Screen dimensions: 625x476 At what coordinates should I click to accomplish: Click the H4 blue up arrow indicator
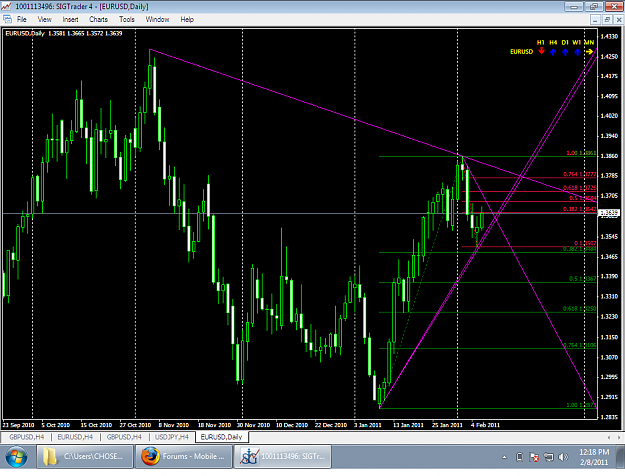pyautogui.click(x=553, y=52)
